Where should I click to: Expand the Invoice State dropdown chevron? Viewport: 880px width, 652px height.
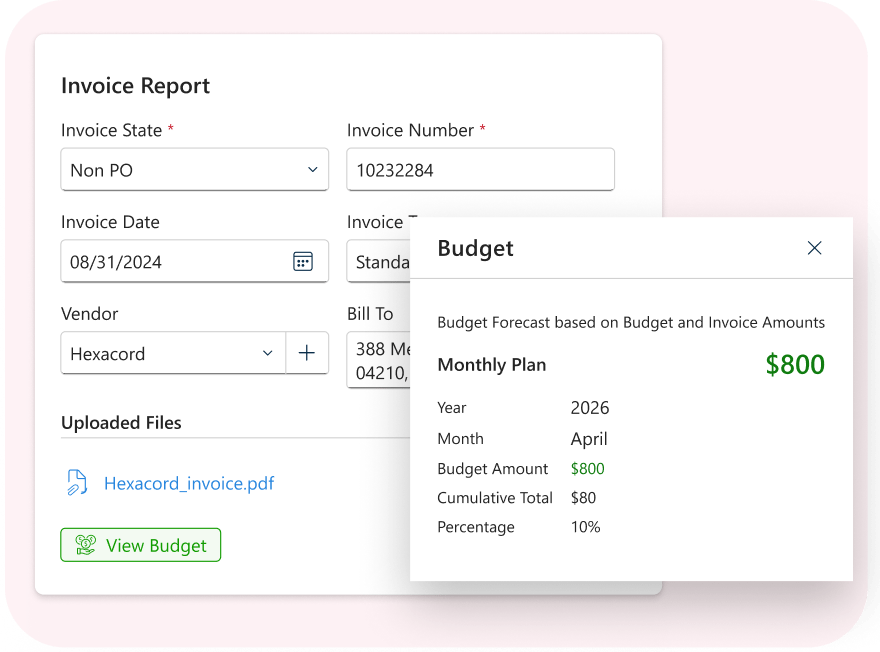pyautogui.click(x=312, y=170)
